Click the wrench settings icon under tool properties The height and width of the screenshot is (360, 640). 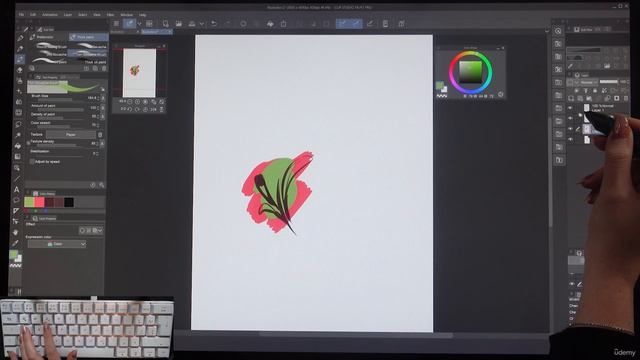tap(101, 185)
